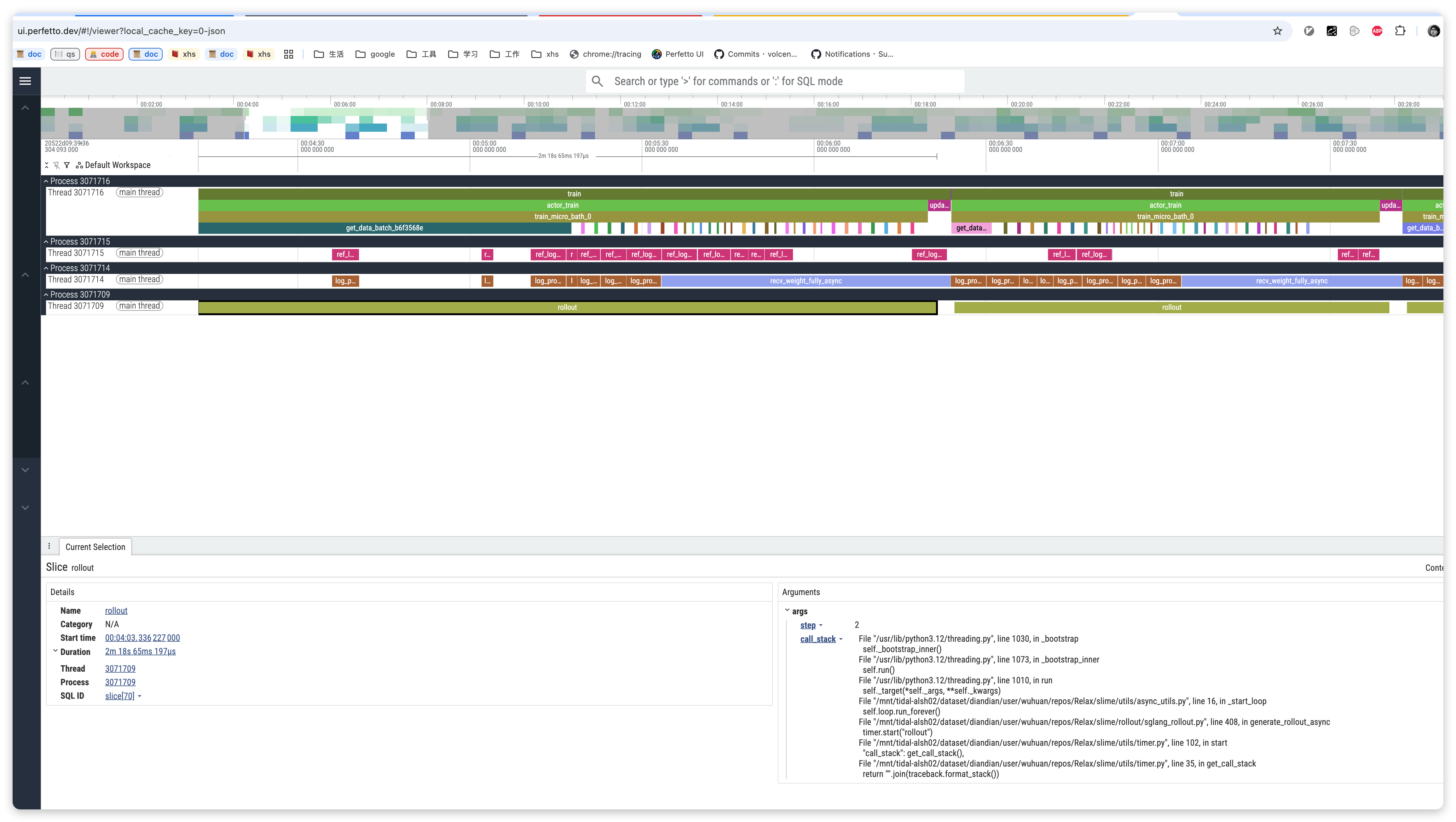The width and height of the screenshot is (1456, 822).
Task: Open the Chrome extensions puzzle icon
Action: click(1400, 31)
